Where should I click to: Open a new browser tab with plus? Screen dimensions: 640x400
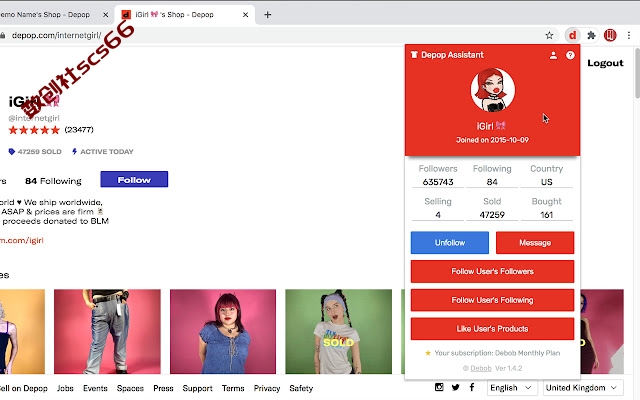click(x=267, y=15)
